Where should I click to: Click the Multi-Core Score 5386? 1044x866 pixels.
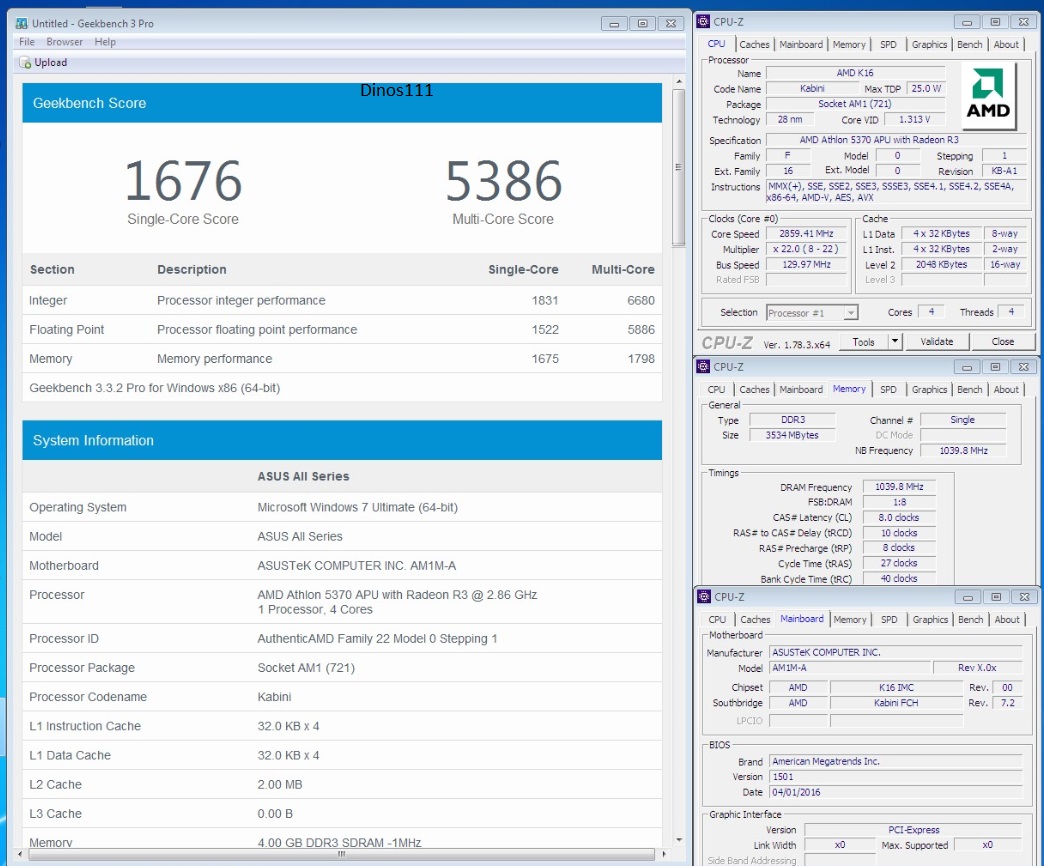[503, 180]
